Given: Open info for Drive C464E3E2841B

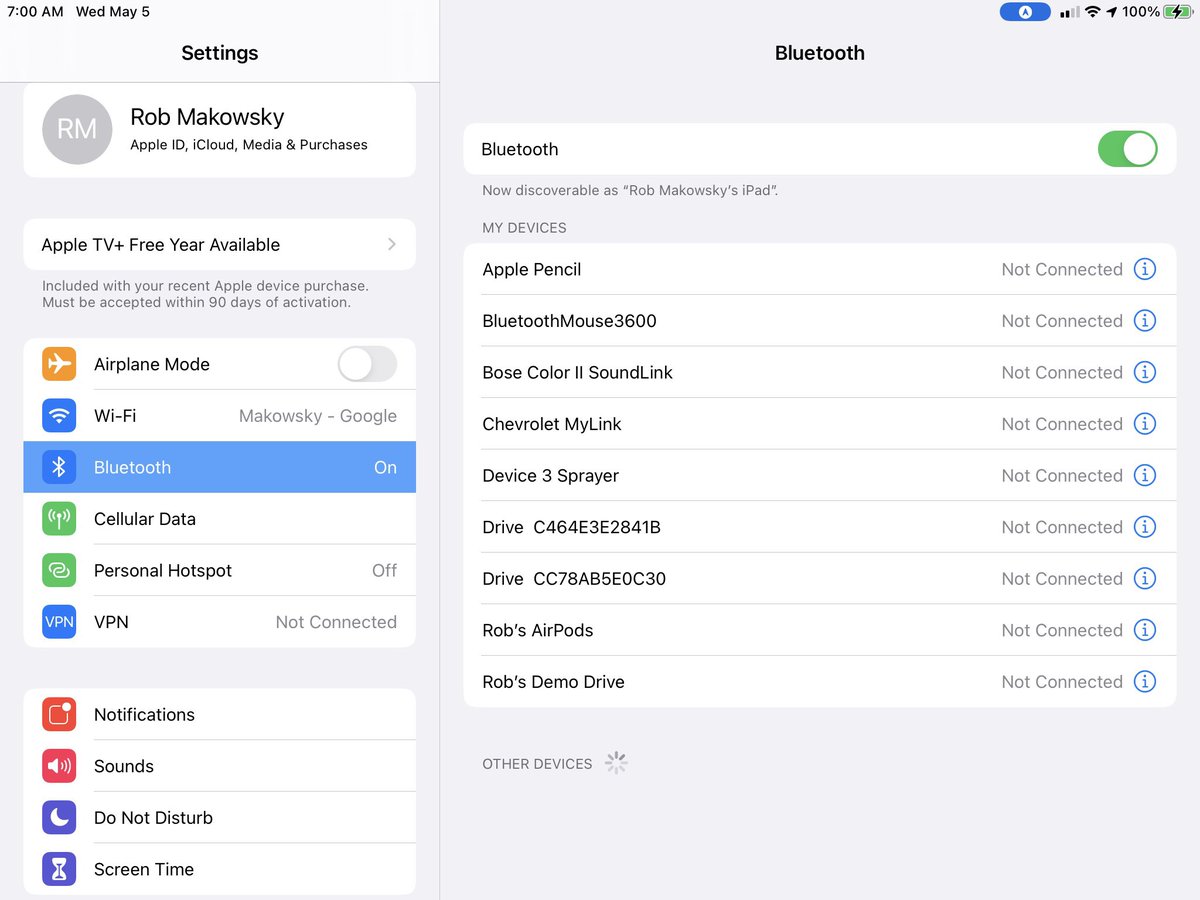Looking at the screenshot, I should pos(1145,527).
